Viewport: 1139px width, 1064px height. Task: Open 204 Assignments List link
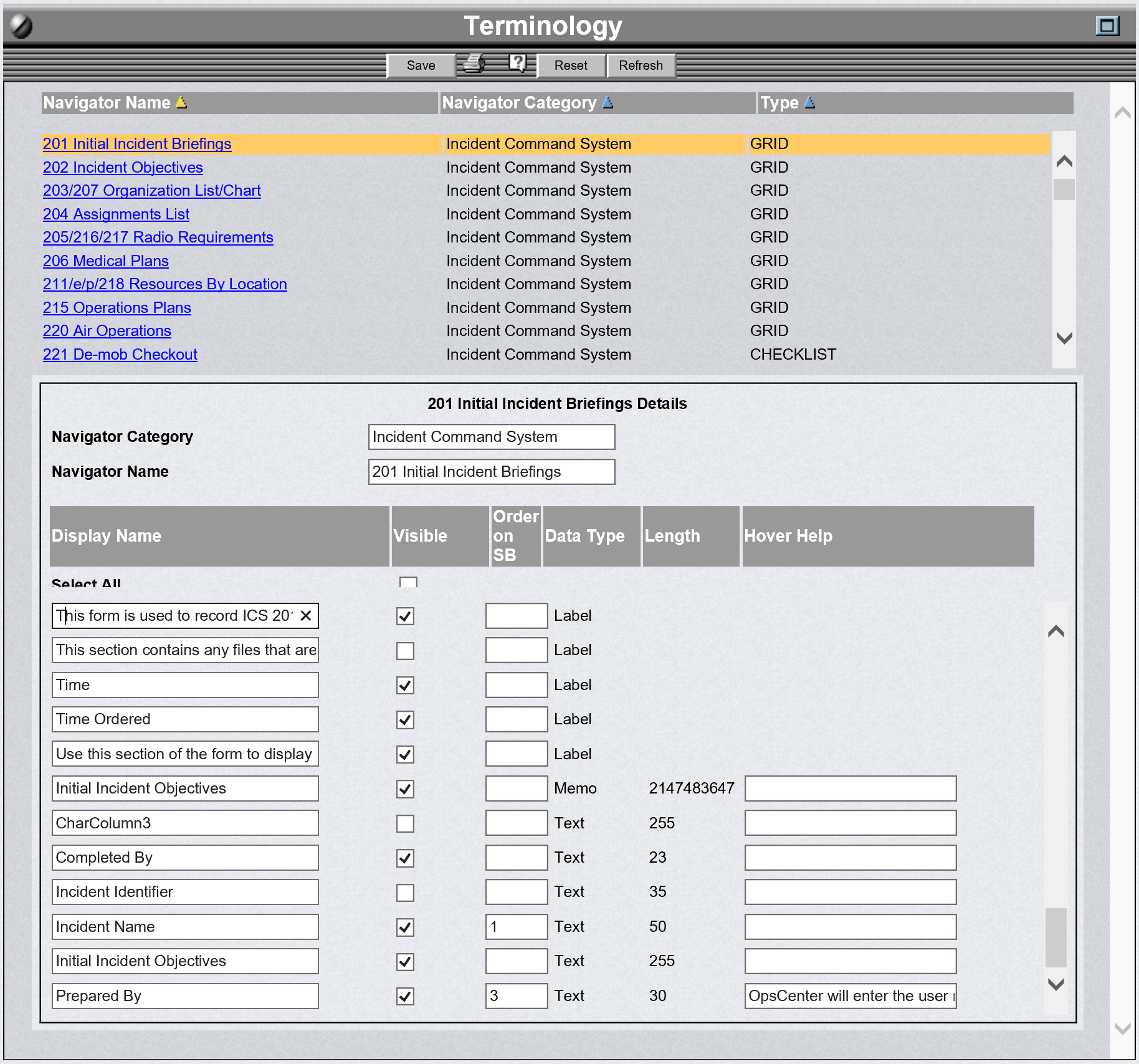coord(116,214)
